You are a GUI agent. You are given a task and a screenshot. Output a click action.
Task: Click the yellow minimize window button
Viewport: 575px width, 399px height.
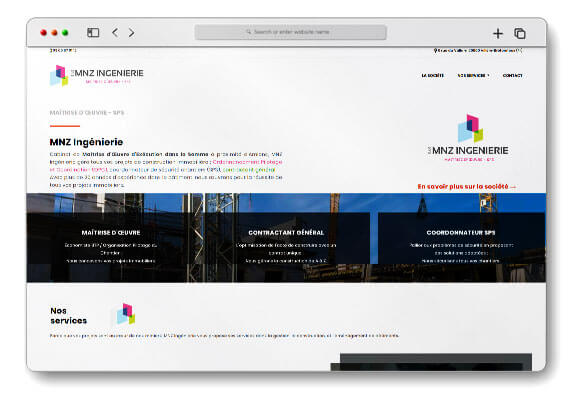[x=54, y=33]
